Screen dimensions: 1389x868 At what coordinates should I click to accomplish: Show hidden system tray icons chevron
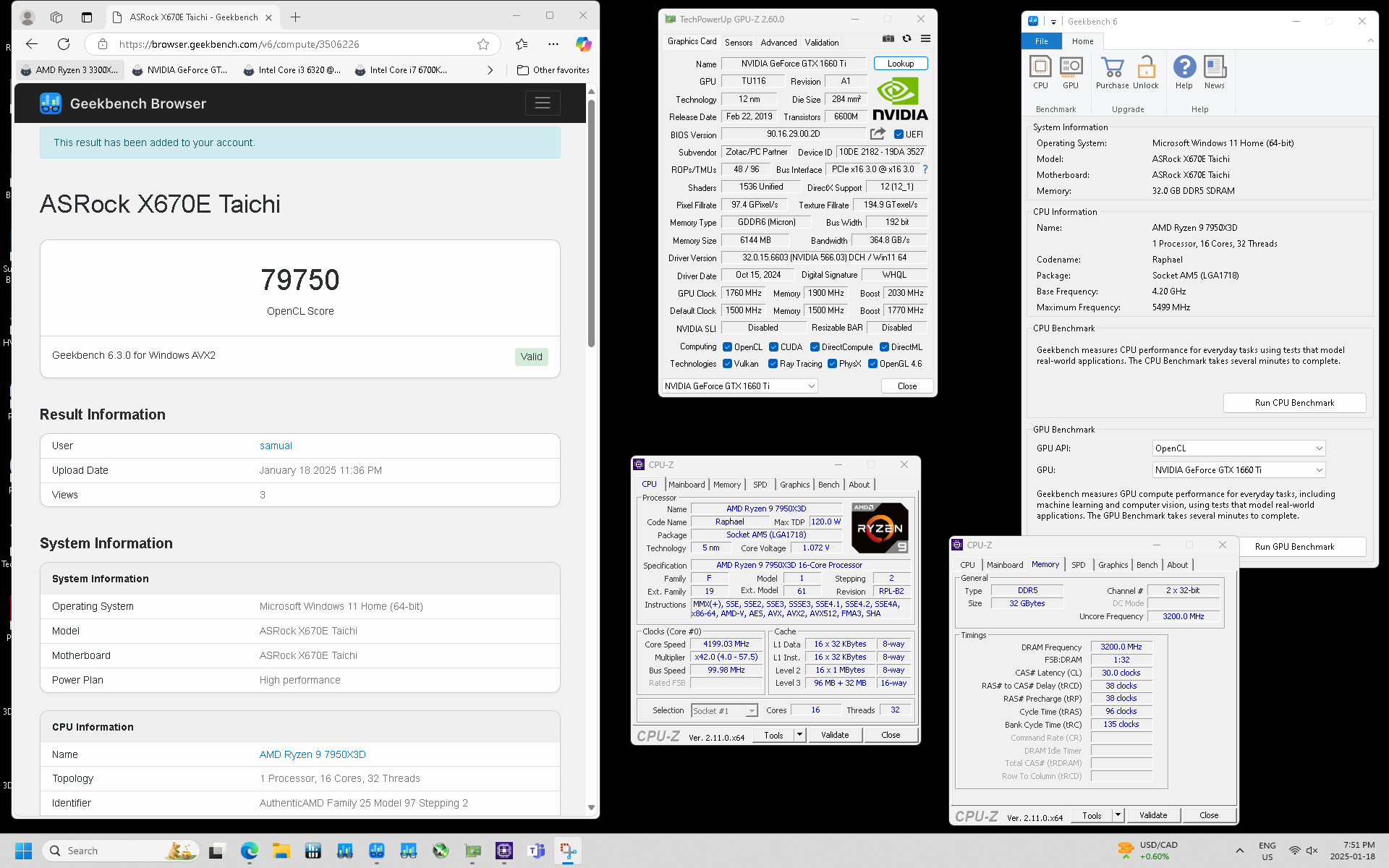1239,851
